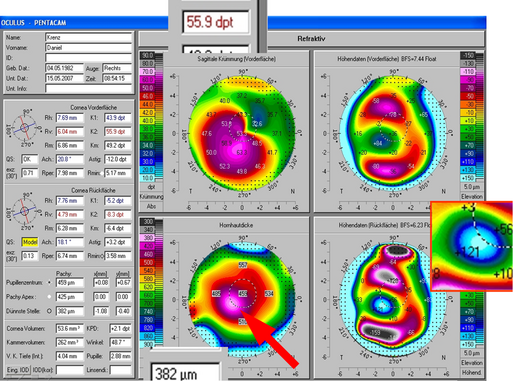Click the back Astig value +3.2 dpt
Screen dimensions: 513x381
pyautogui.click(x=118, y=242)
